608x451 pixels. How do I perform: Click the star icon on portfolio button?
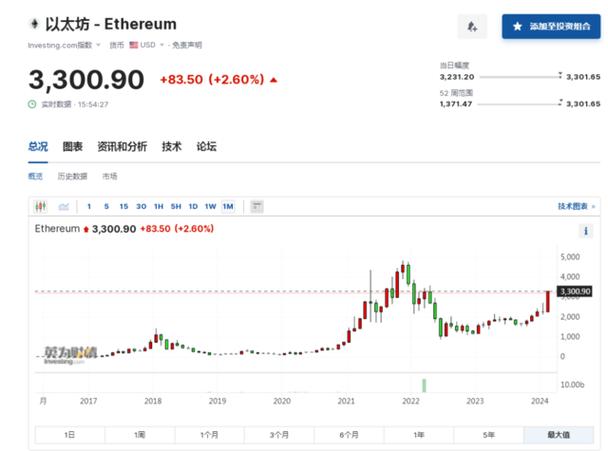pos(517,26)
